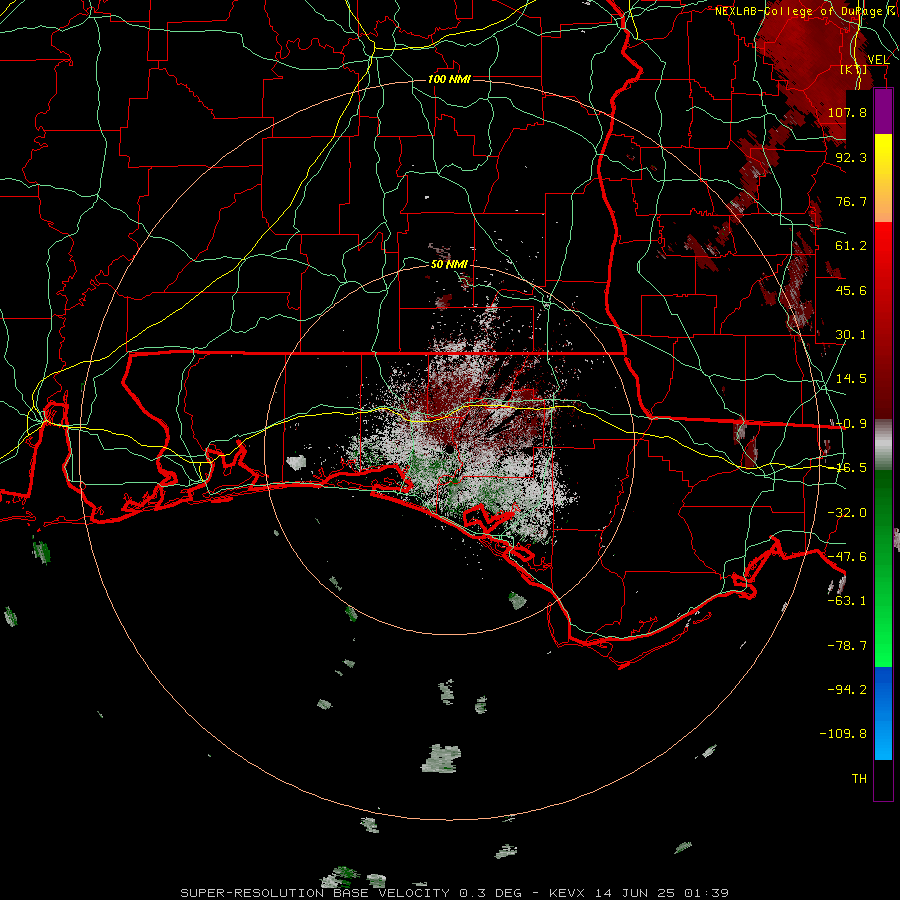The width and height of the screenshot is (900, 900).
Task: Click the 92.3 value on the velocity scale
Action: pyautogui.click(x=851, y=157)
